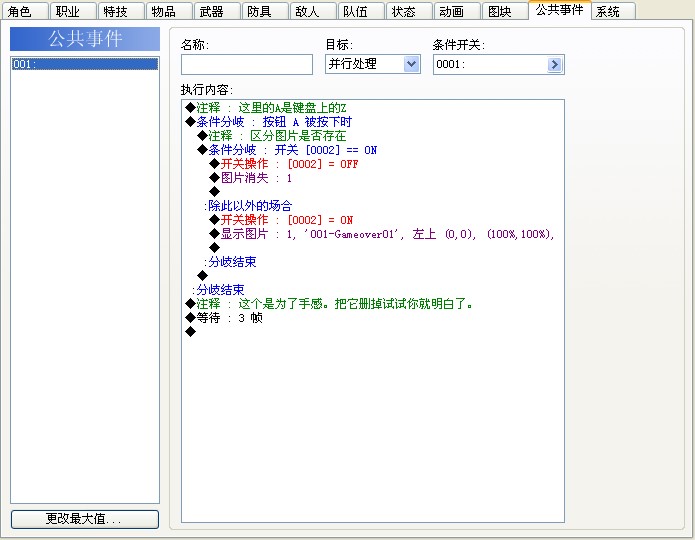Select the 显示图片 001-Gameover01 command

pyautogui.click(x=382, y=234)
